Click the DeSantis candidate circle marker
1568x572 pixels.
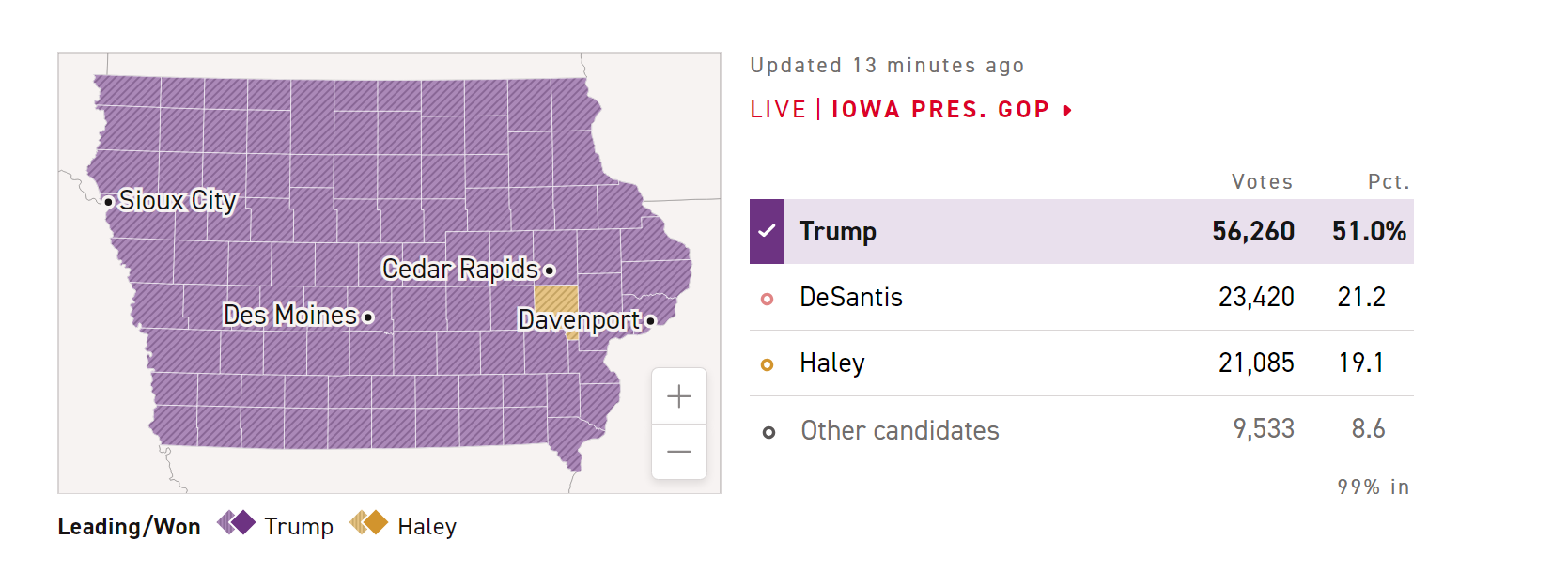point(768,299)
